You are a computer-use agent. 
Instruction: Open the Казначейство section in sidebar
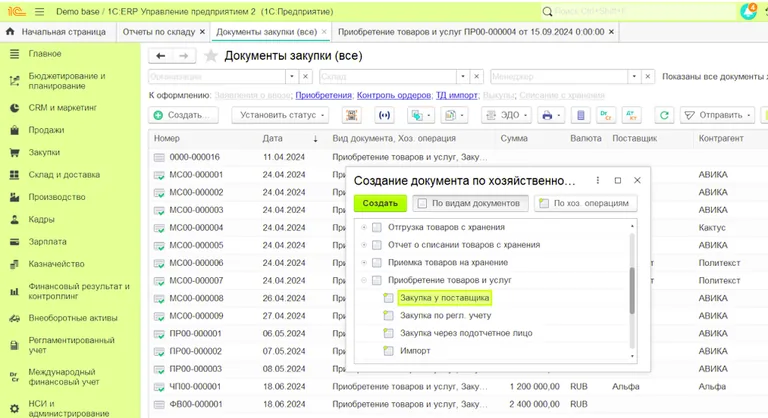[56, 264]
